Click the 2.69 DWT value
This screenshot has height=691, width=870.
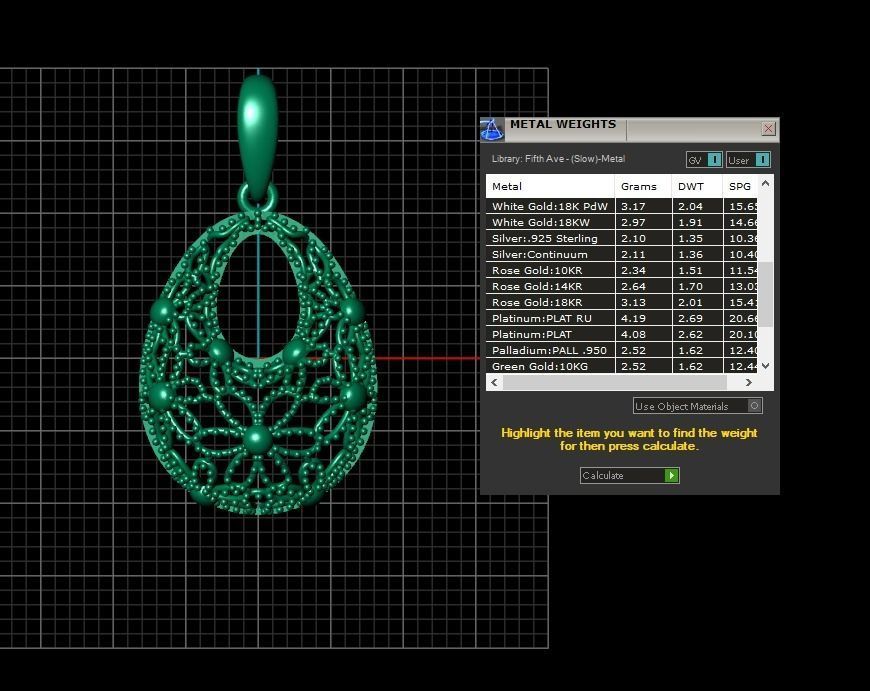(x=690, y=319)
